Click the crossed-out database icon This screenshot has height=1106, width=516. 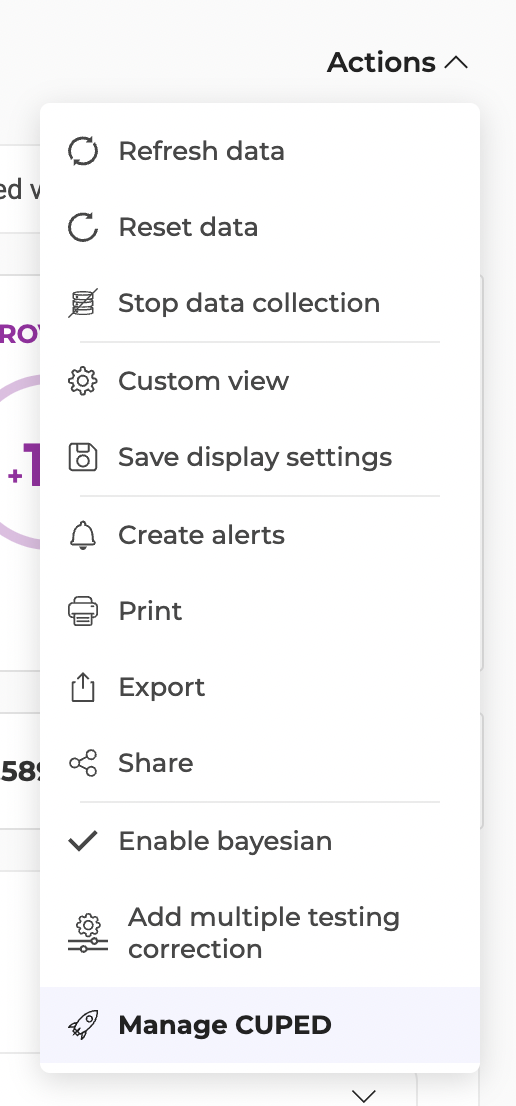[x=83, y=303]
